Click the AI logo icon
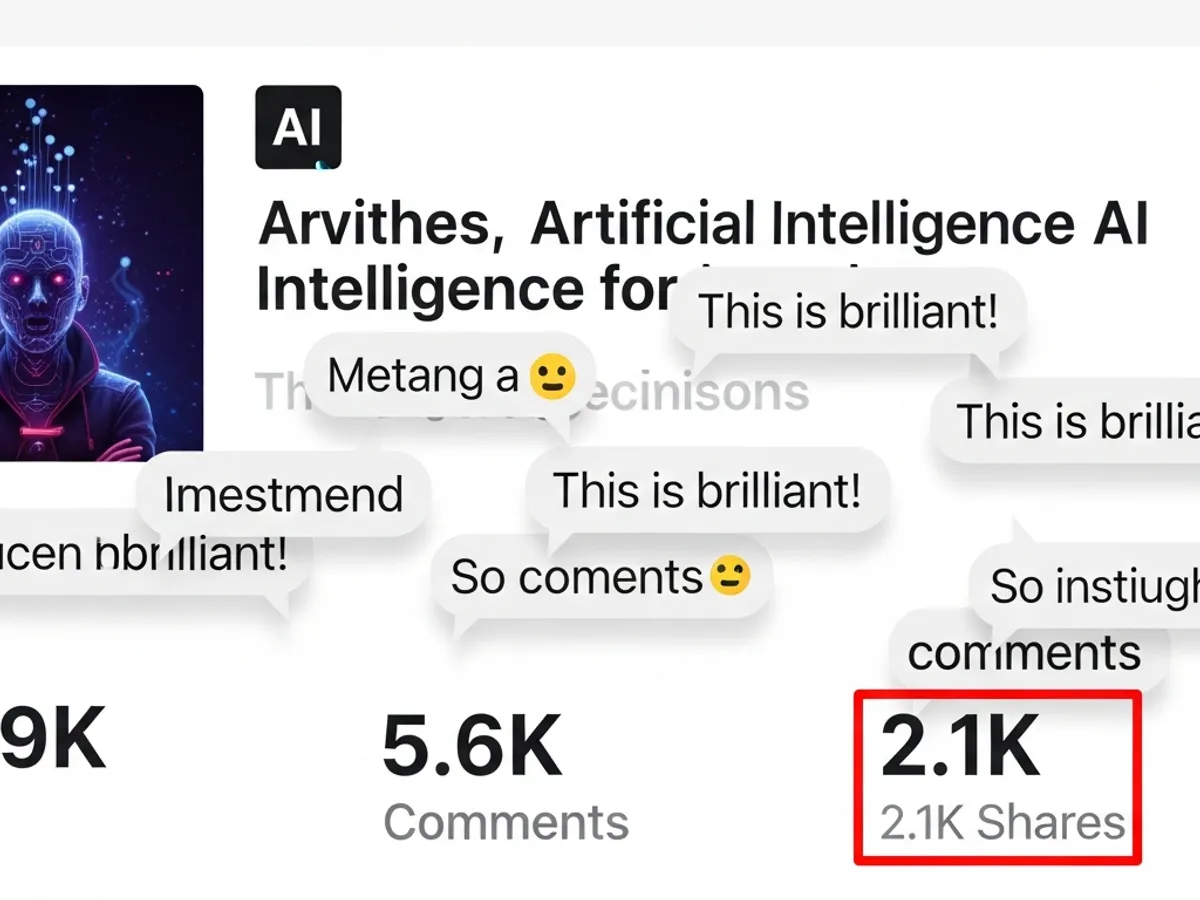 pyautogui.click(x=297, y=127)
